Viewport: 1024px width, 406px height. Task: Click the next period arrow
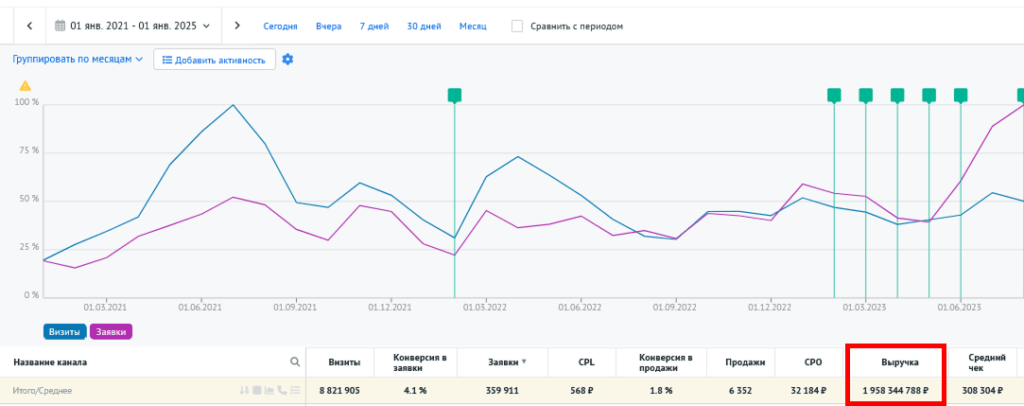click(236, 26)
